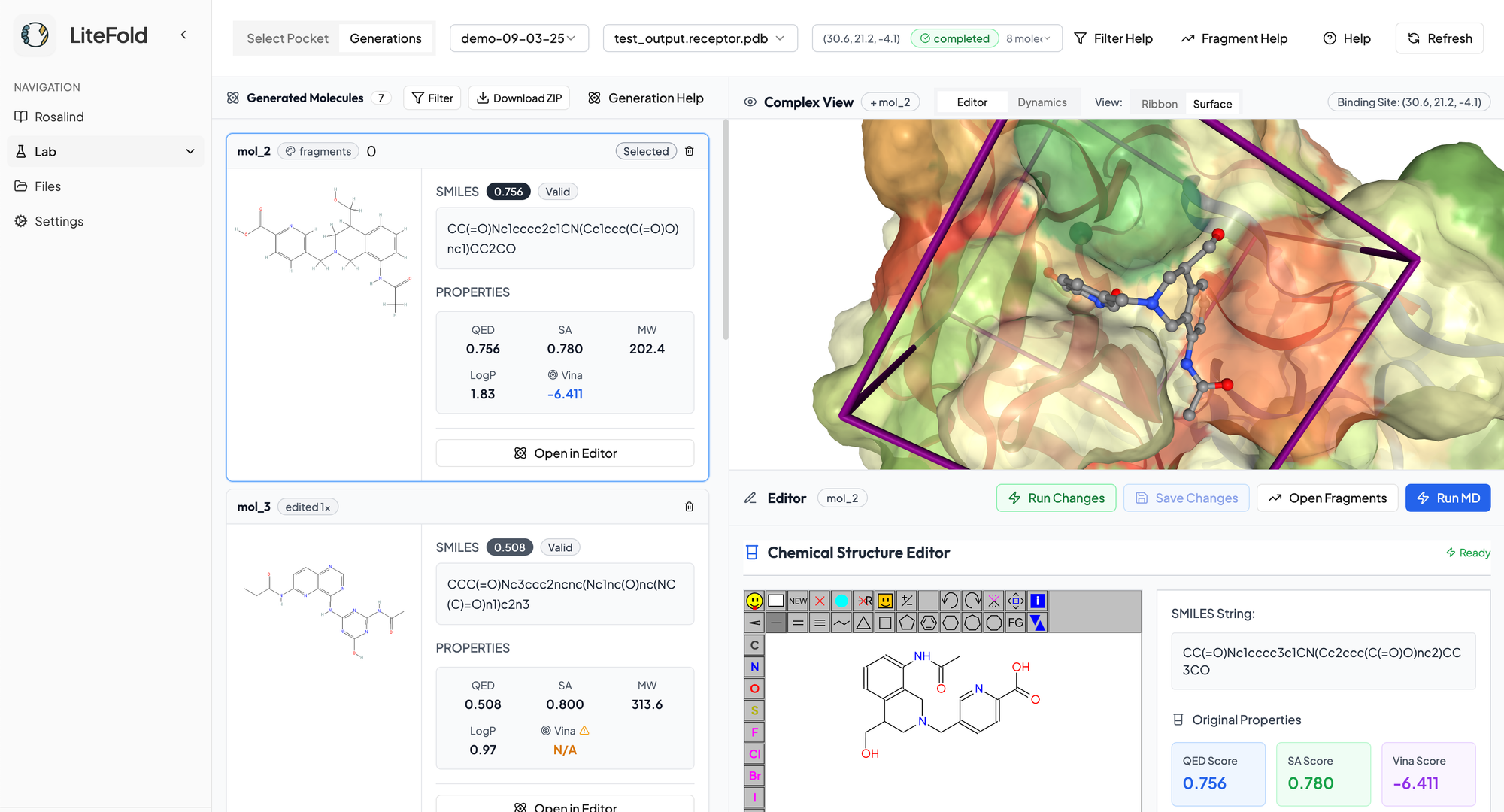Open the FG functional groups tool
This screenshot has height=812, width=1504.
tap(1014, 622)
